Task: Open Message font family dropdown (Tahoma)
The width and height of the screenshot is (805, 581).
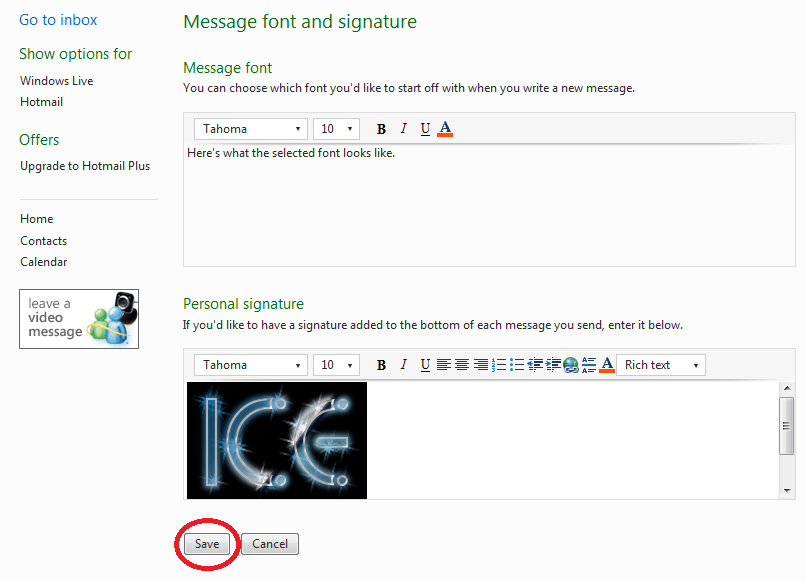Action: click(250, 129)
